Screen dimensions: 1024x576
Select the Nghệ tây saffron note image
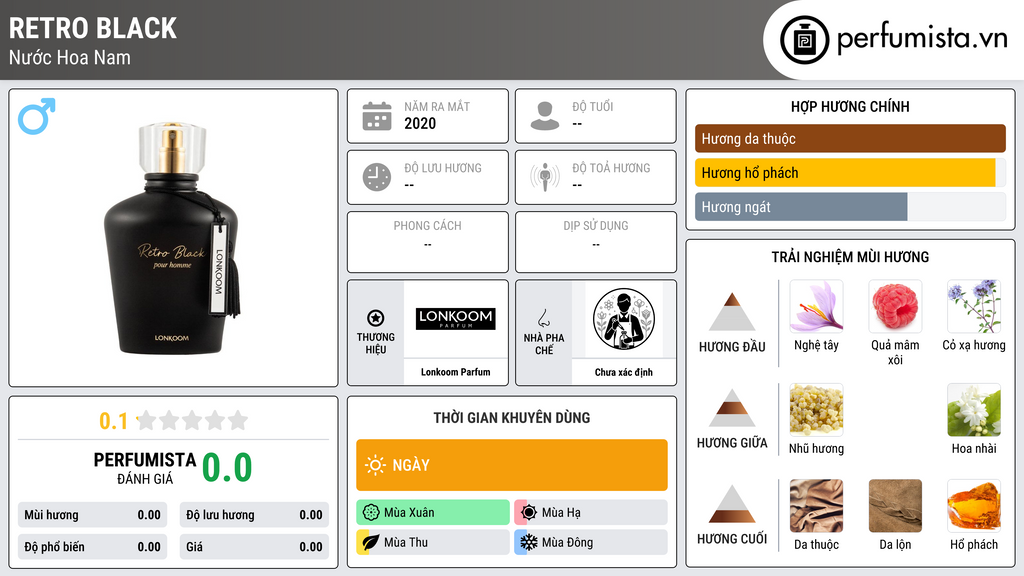[x=816, y=306]
